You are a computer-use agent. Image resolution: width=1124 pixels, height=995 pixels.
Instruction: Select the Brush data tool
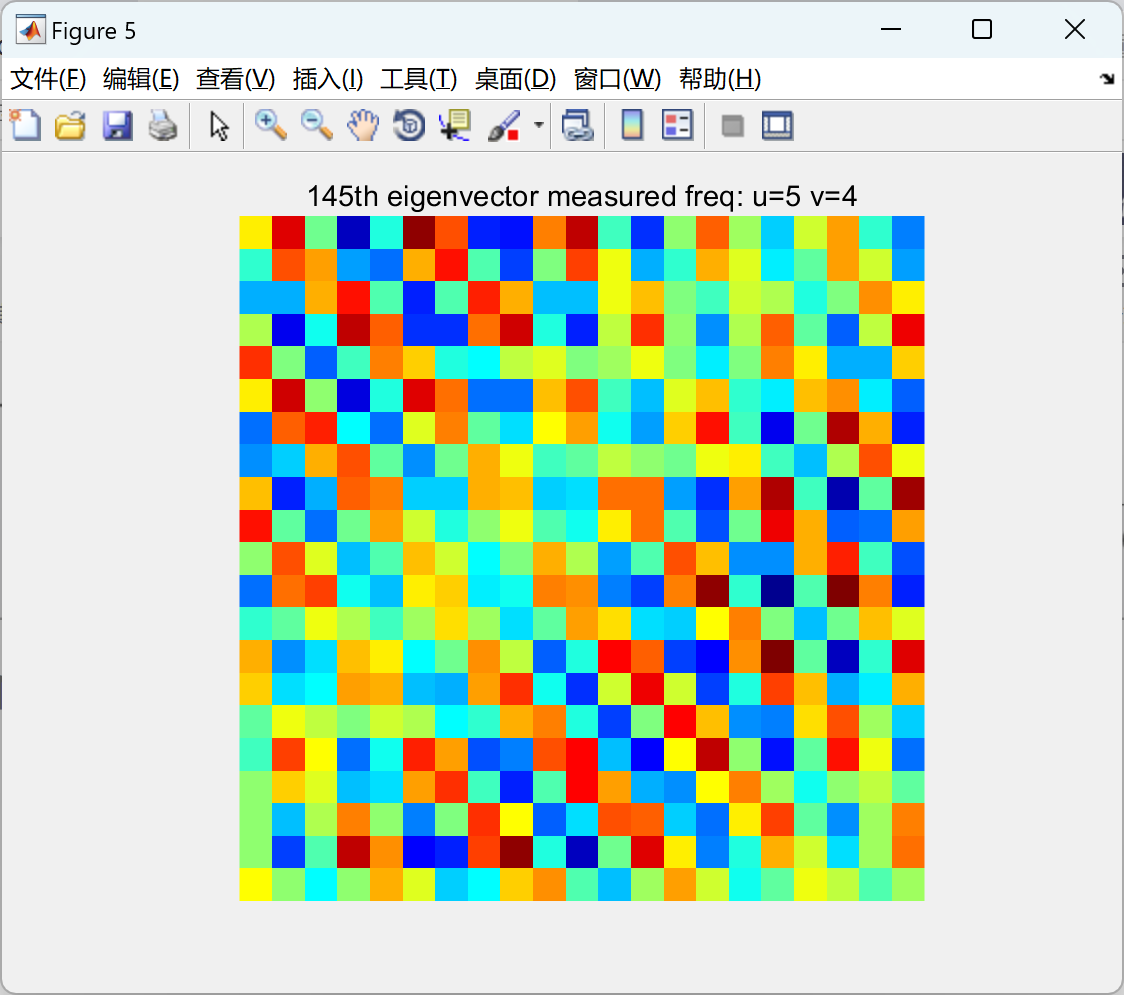pos(504,125)
